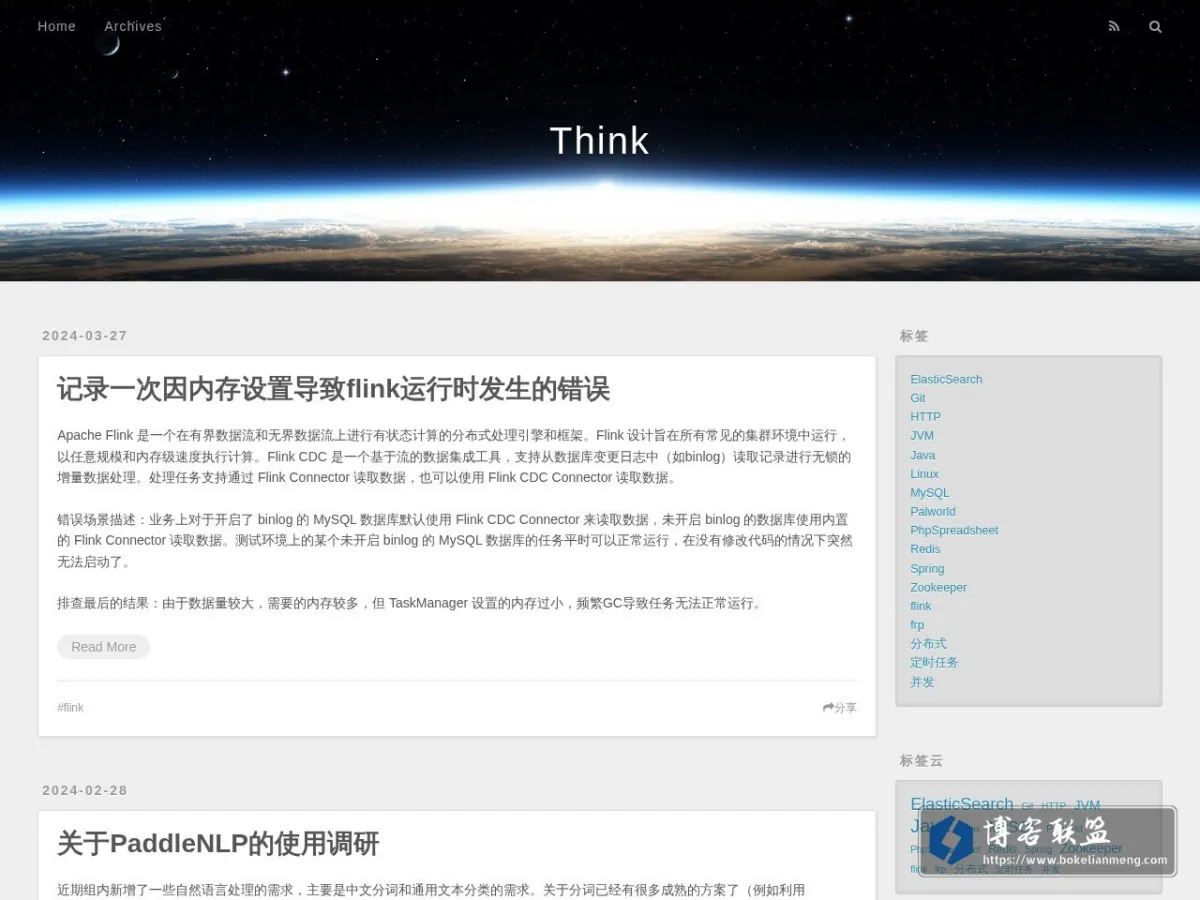Select Git in the 标签 list

click(918, 398)
